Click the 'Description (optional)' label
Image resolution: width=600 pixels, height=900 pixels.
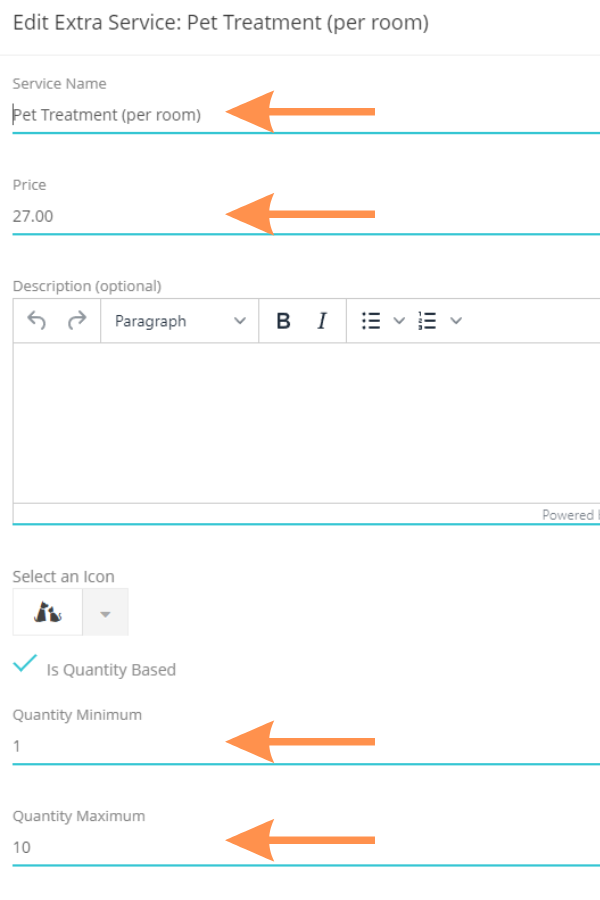87,286
